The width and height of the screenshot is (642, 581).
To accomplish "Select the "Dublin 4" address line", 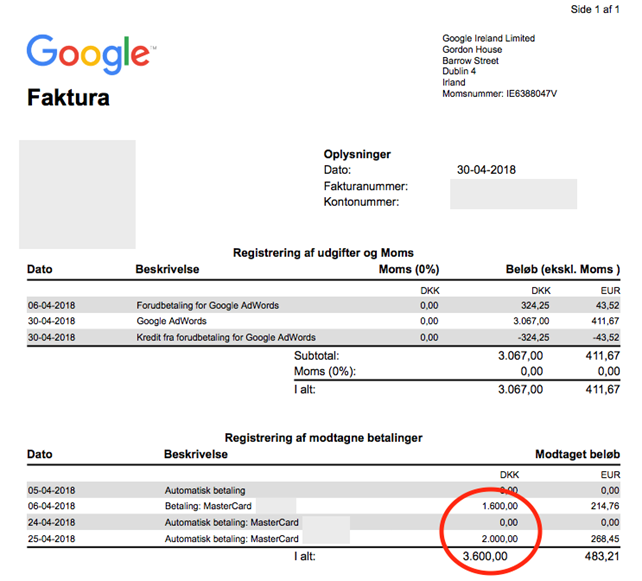I will pos(459,71).
